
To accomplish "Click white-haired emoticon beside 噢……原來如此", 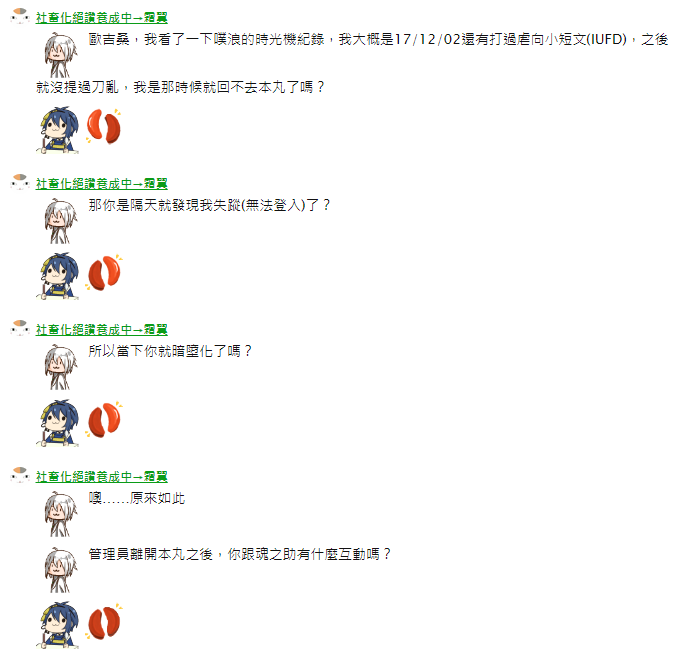I will pos(61,513).
